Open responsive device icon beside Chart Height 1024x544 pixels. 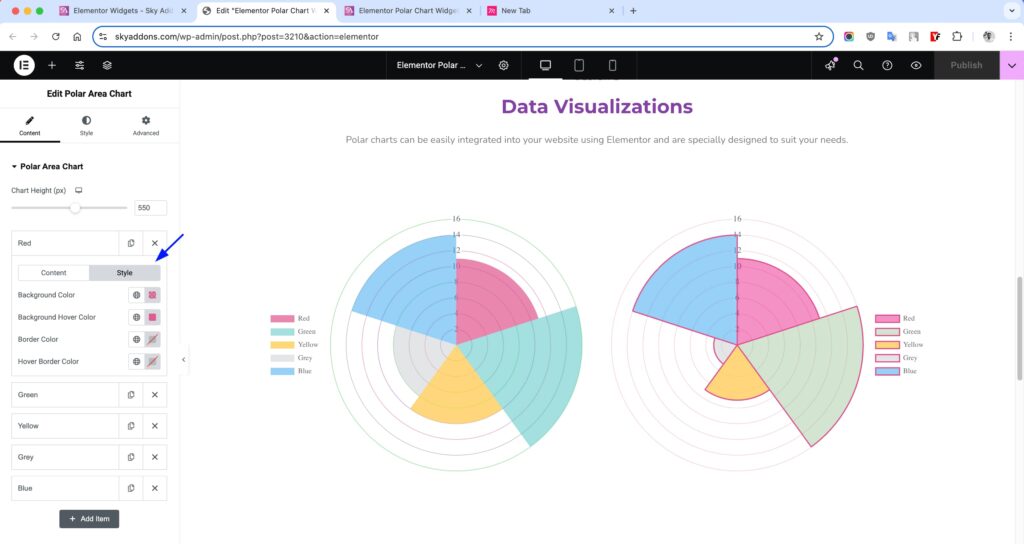(78, 190)
